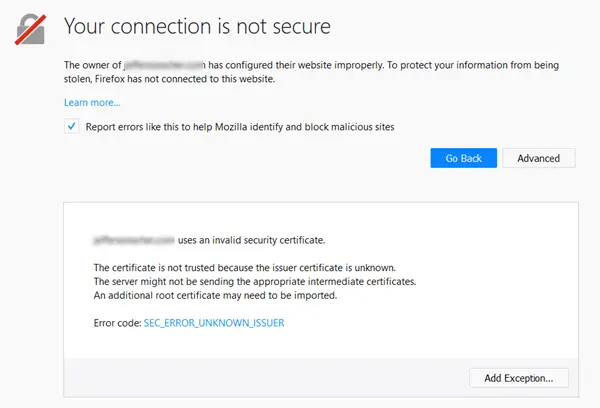Click the Go Back button

[463, 158]
